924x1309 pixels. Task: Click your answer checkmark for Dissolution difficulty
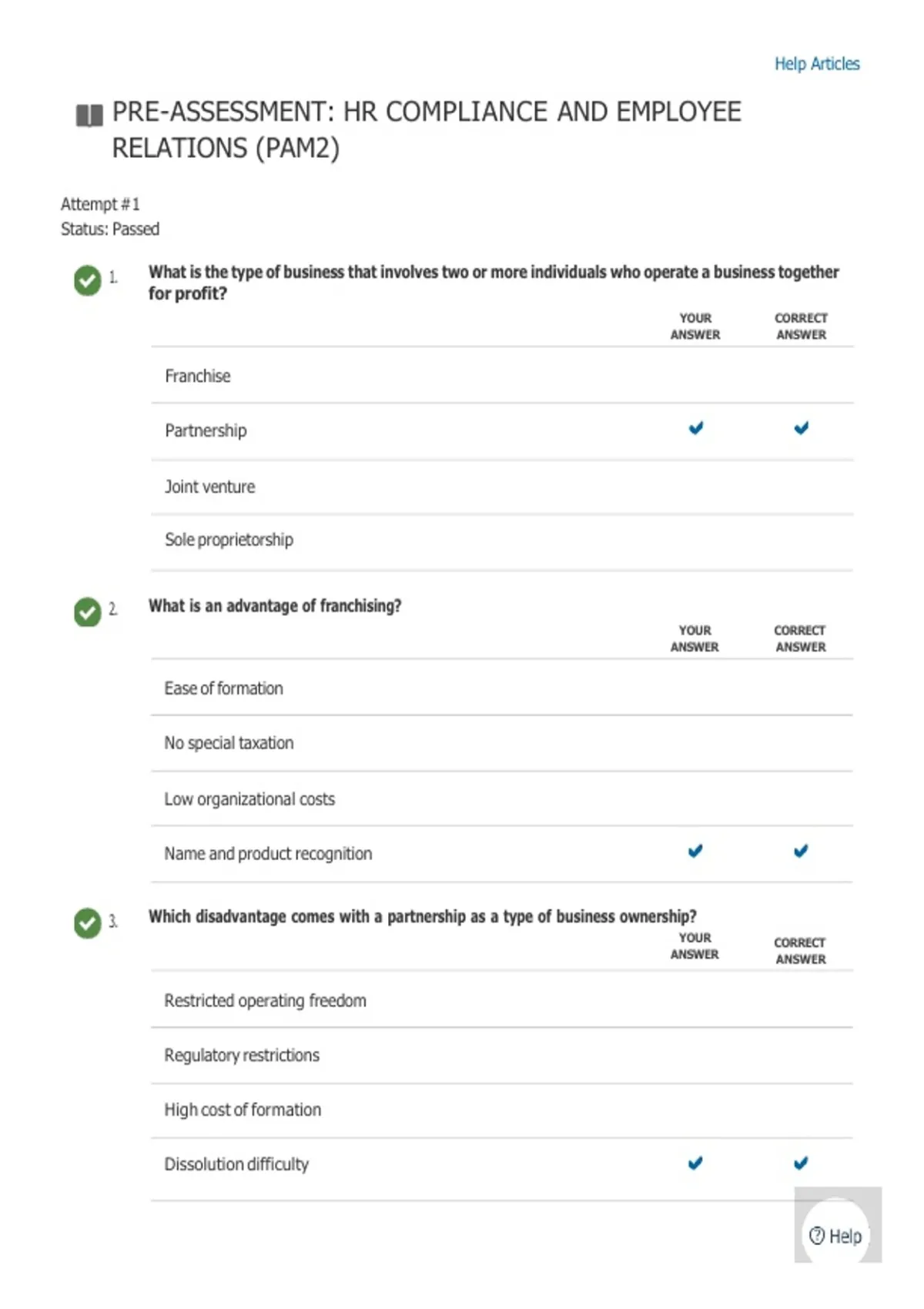coord(695,1163)
